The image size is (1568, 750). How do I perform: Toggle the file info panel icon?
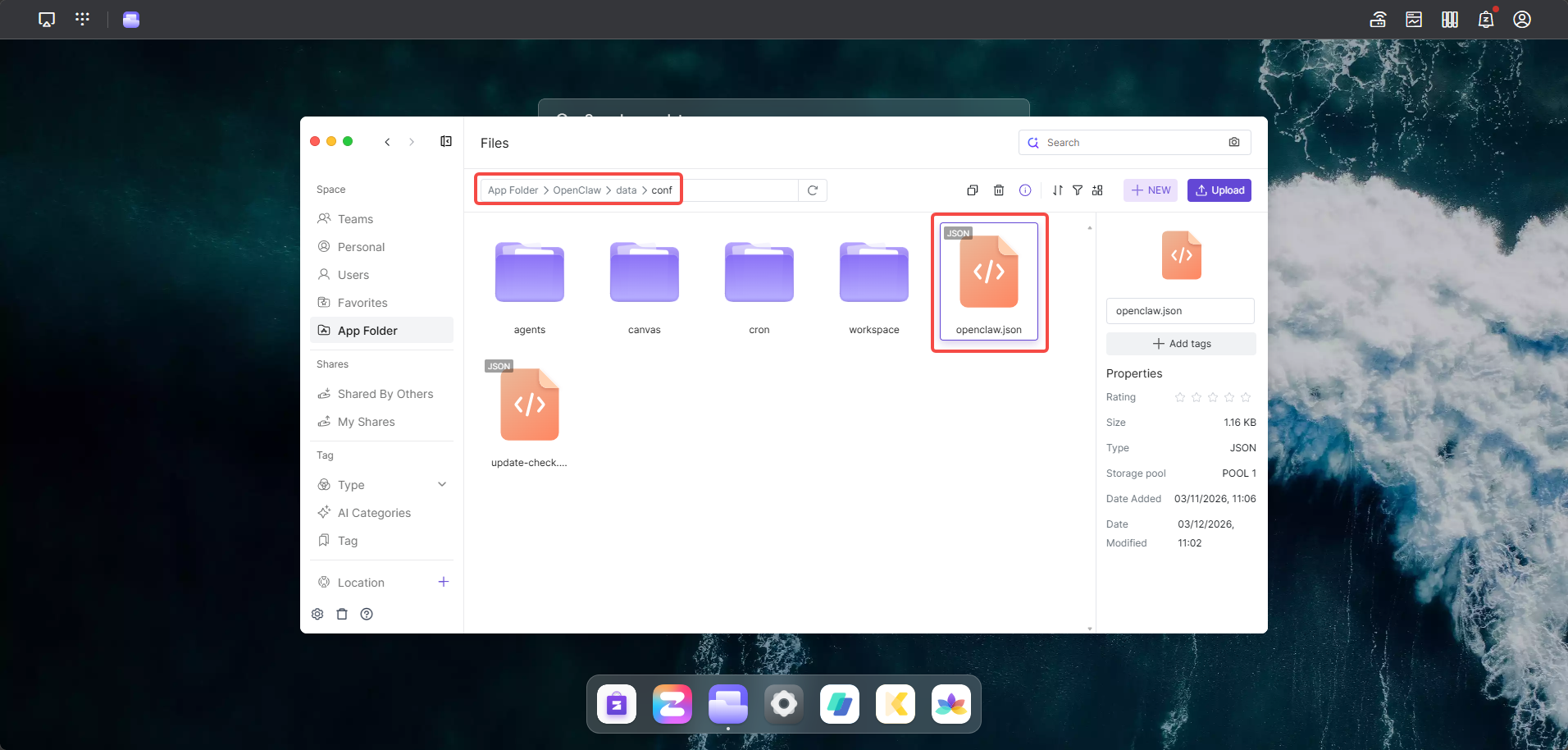[x=1025, y=190]
